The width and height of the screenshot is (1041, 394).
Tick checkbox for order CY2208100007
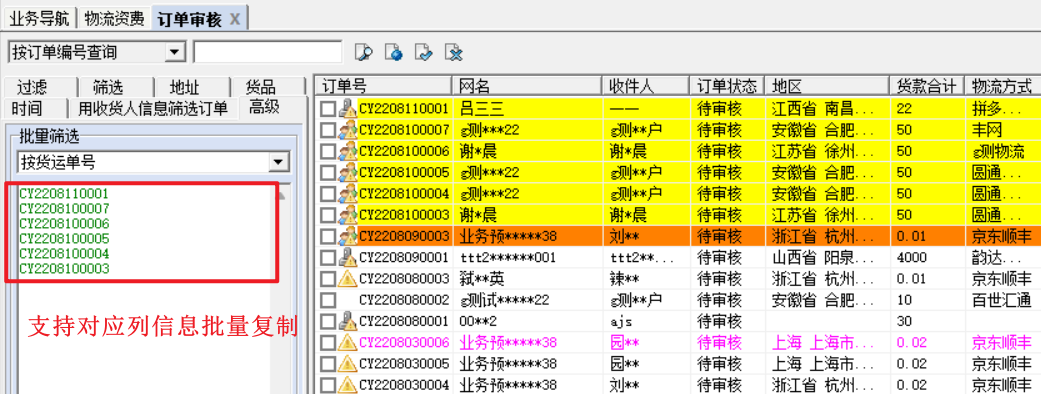[x=328, y=130]
